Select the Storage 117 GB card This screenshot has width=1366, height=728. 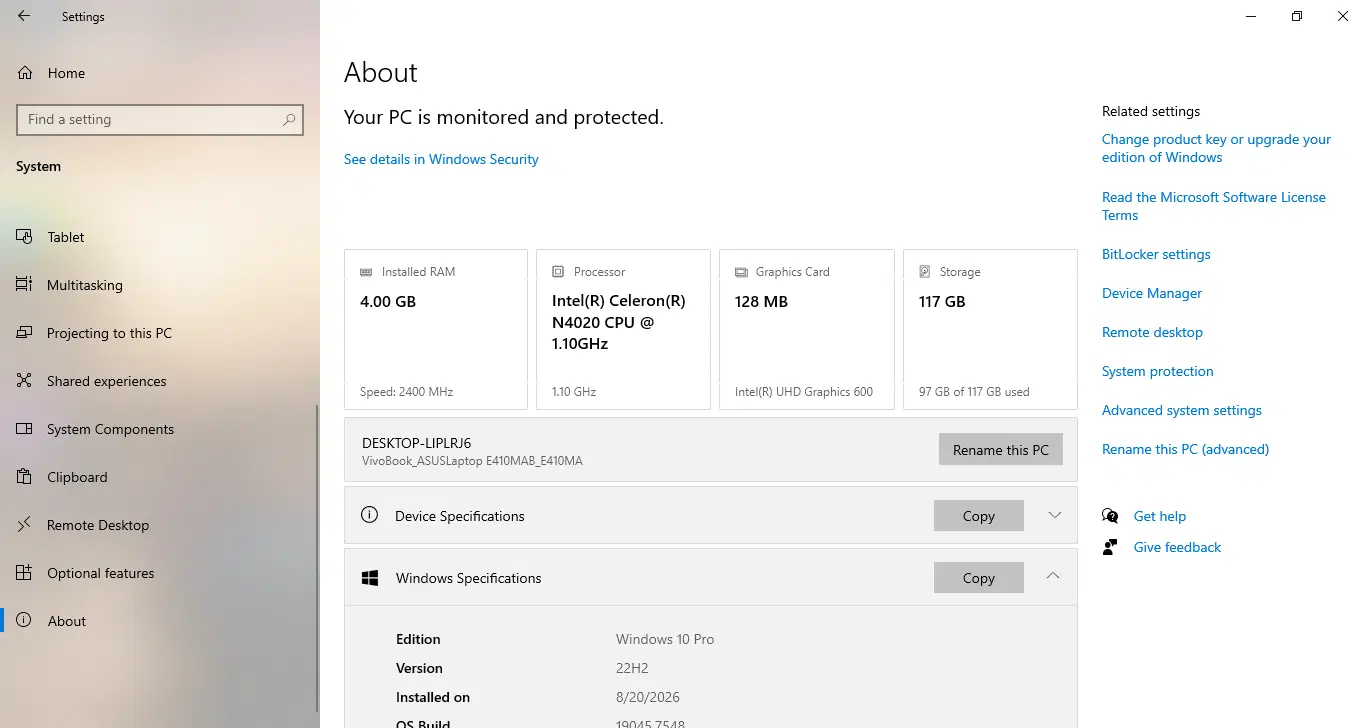tap(990, 329)
